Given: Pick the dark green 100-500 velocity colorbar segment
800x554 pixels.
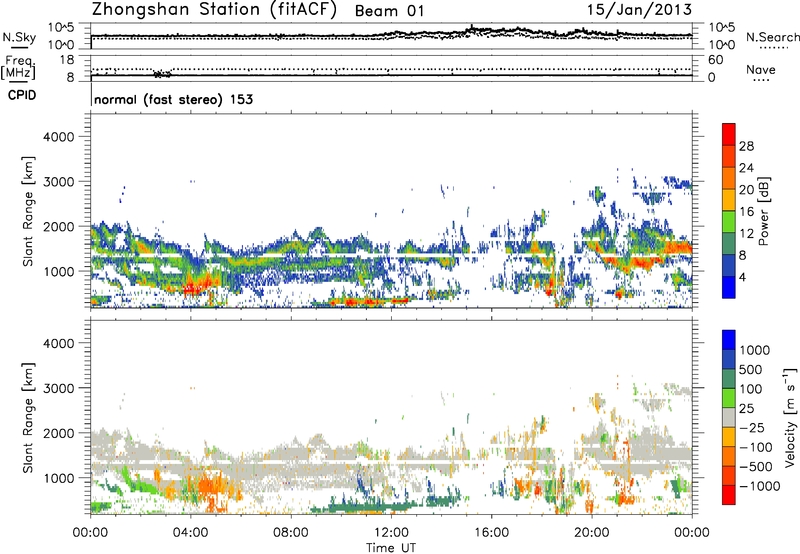Looking at the screenshot, I should tap(729, 379).
